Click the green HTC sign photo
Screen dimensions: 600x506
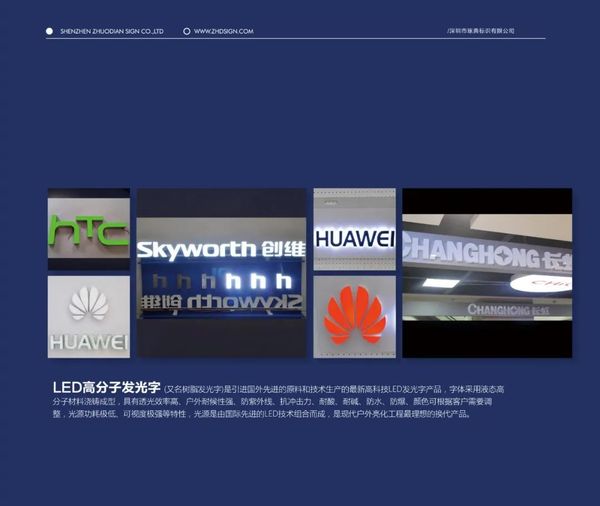coord(89,229)
